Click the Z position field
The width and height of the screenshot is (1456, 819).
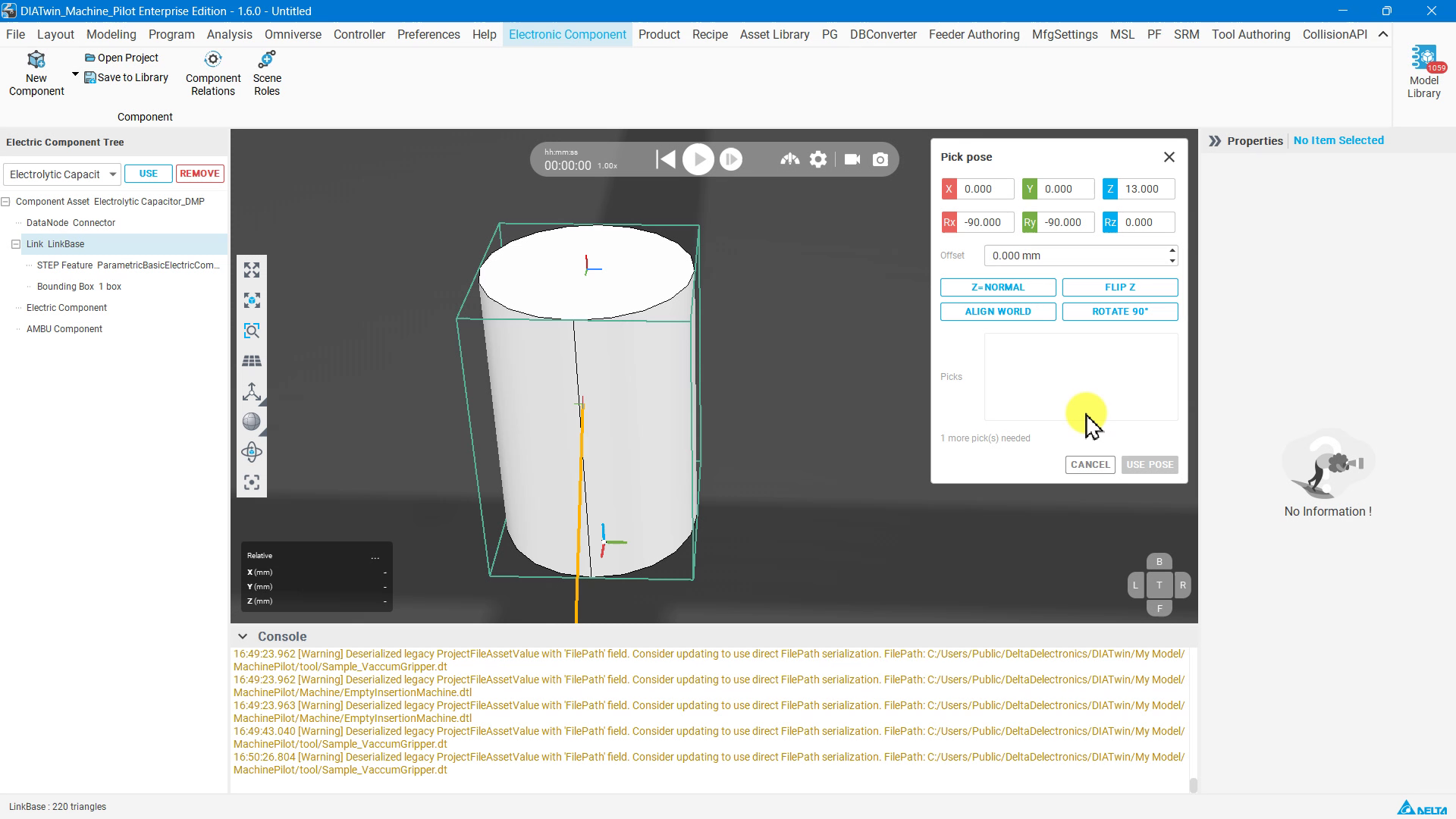click(x=1146, y=189)
